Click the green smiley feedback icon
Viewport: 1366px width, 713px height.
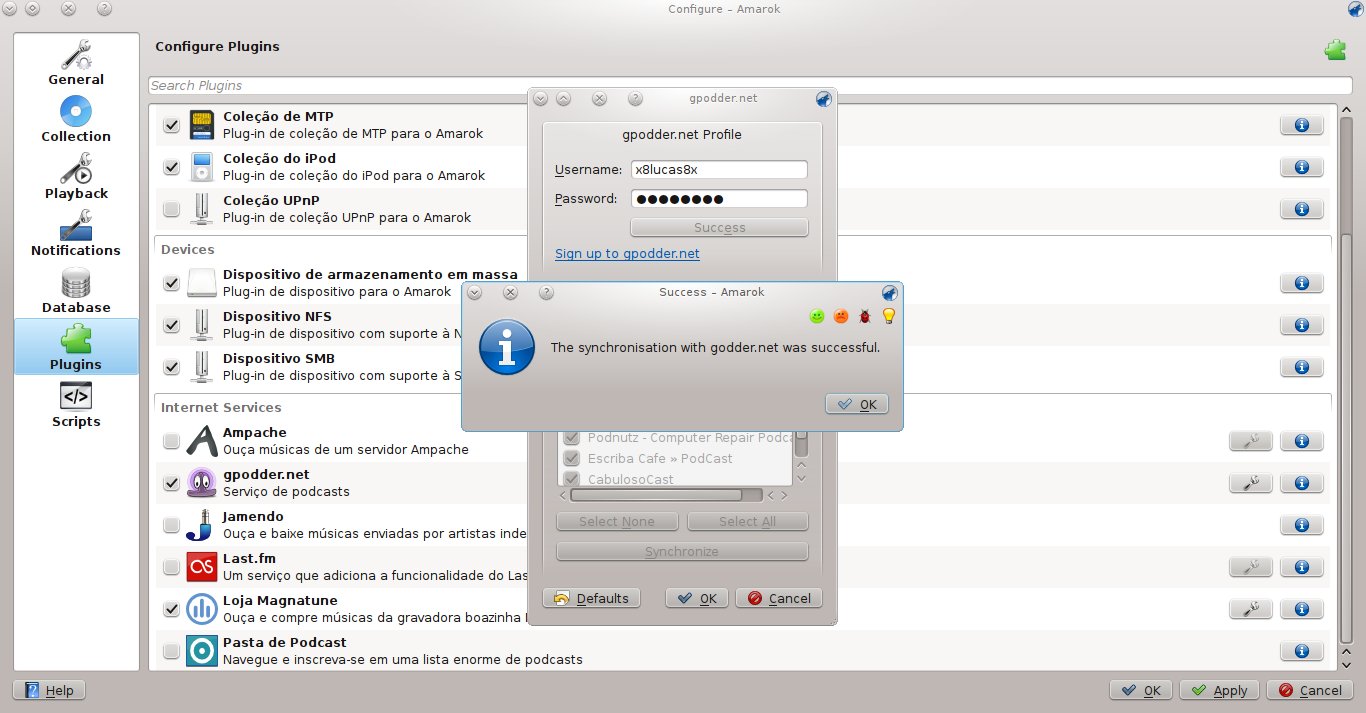(x=817, y=316)
